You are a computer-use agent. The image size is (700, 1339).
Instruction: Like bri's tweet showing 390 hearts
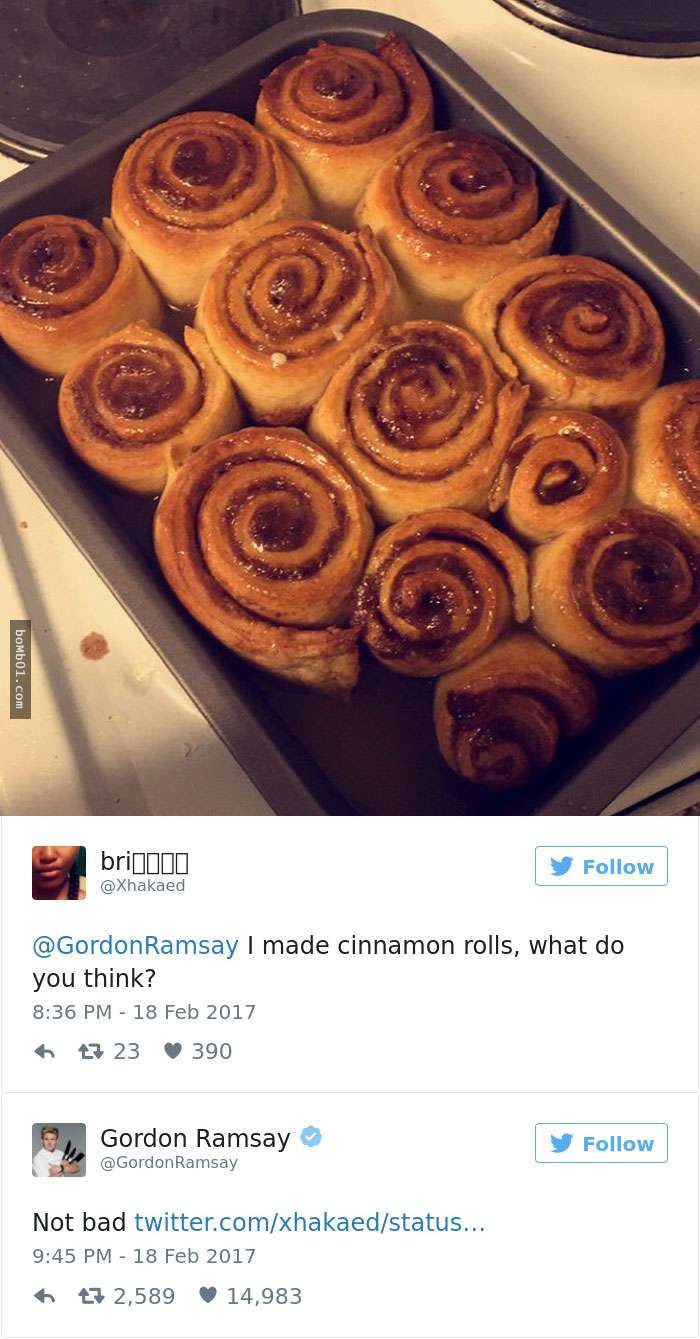coord(173,1051)
